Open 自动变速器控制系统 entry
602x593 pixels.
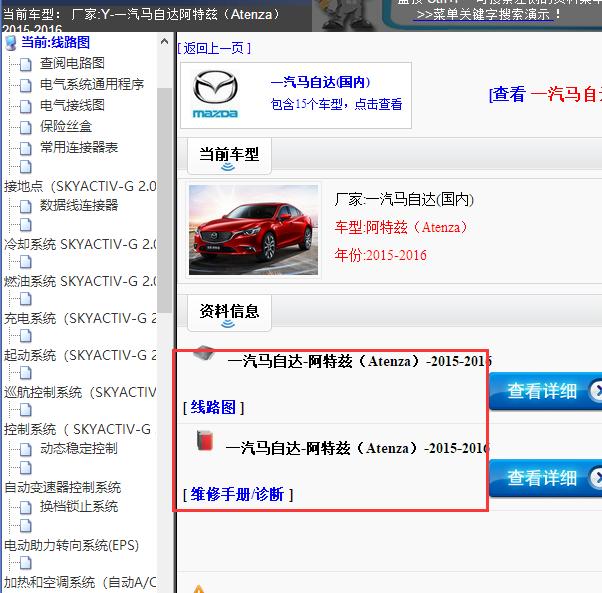click(x=63, y=487)
